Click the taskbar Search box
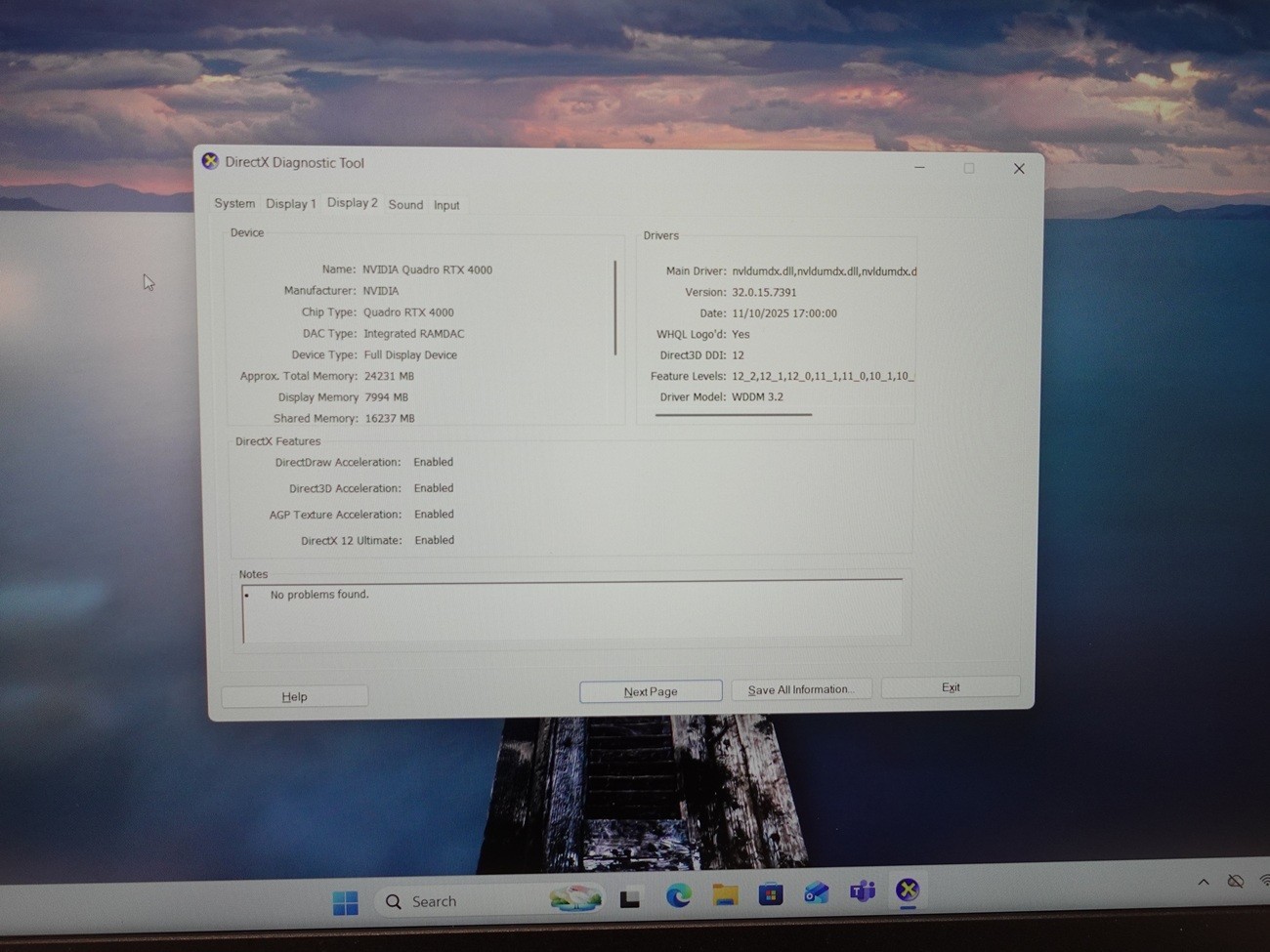Viewport: 1270px width, 952px height. (489, 900)
